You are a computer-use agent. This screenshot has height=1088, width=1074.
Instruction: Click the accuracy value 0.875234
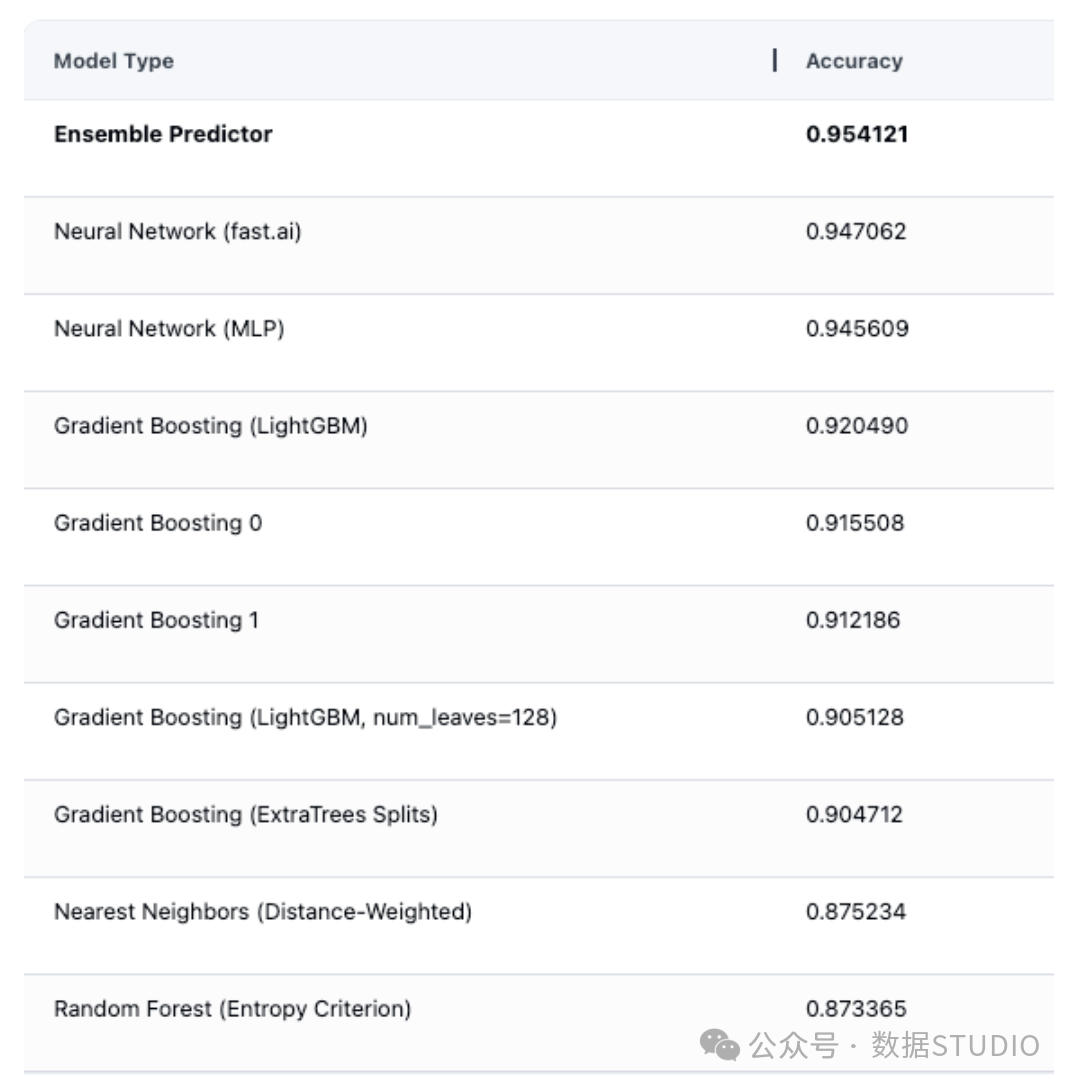(x=856, y=911)
